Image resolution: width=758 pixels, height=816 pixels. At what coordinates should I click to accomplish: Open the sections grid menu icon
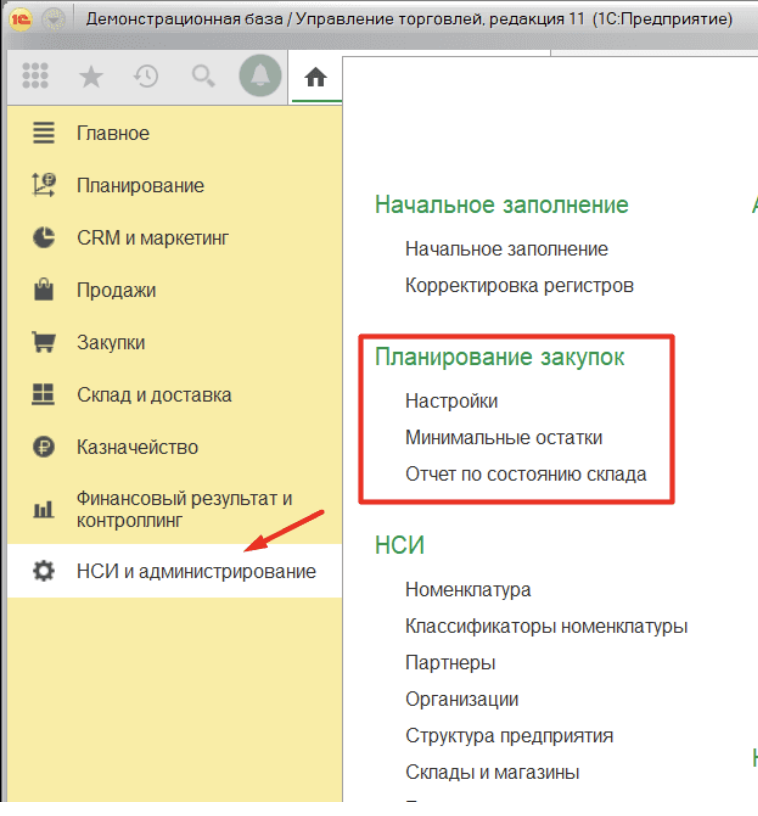click(x=35, y=77)
